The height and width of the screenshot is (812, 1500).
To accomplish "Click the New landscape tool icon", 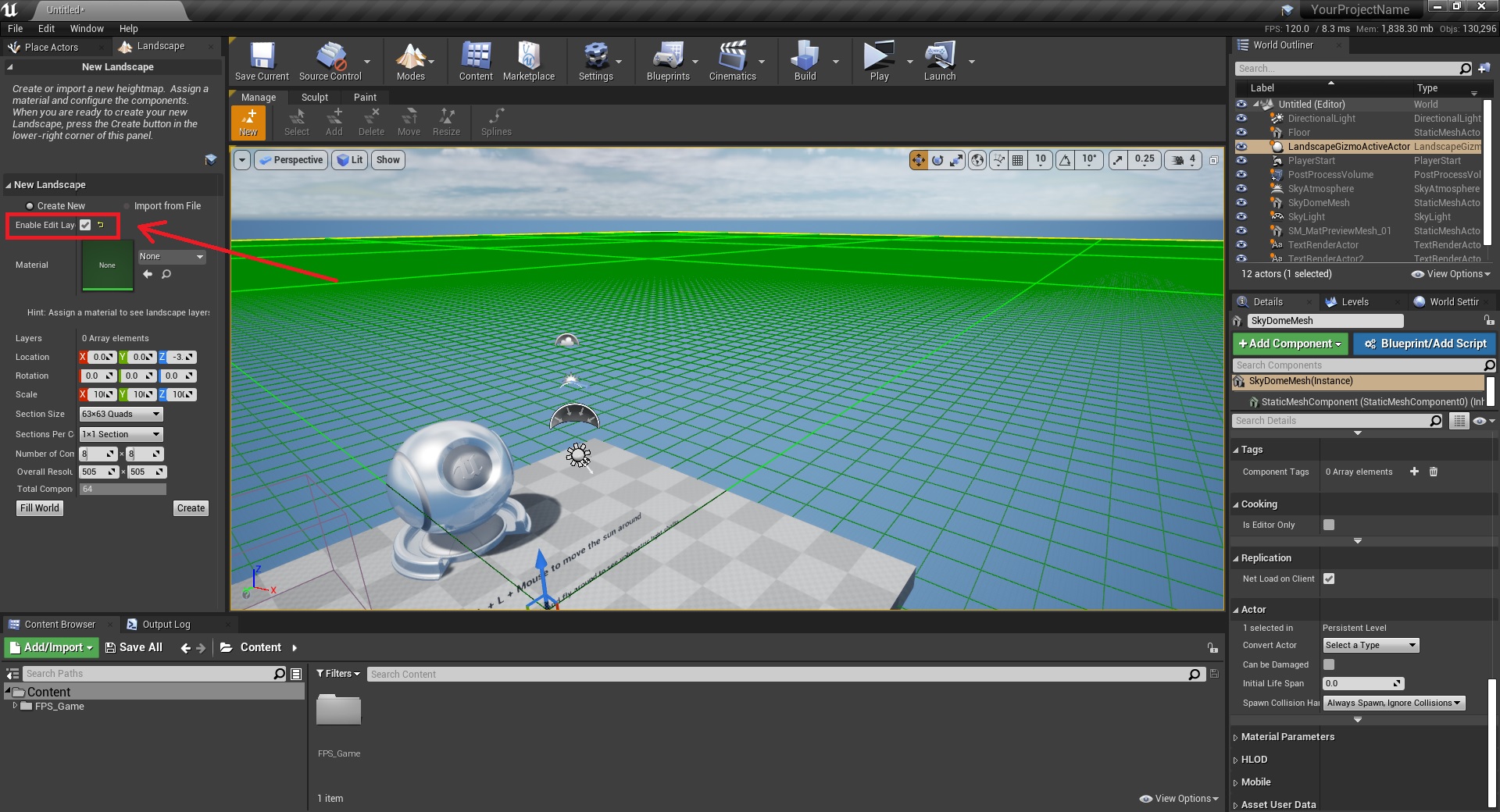I will (248, 123).
